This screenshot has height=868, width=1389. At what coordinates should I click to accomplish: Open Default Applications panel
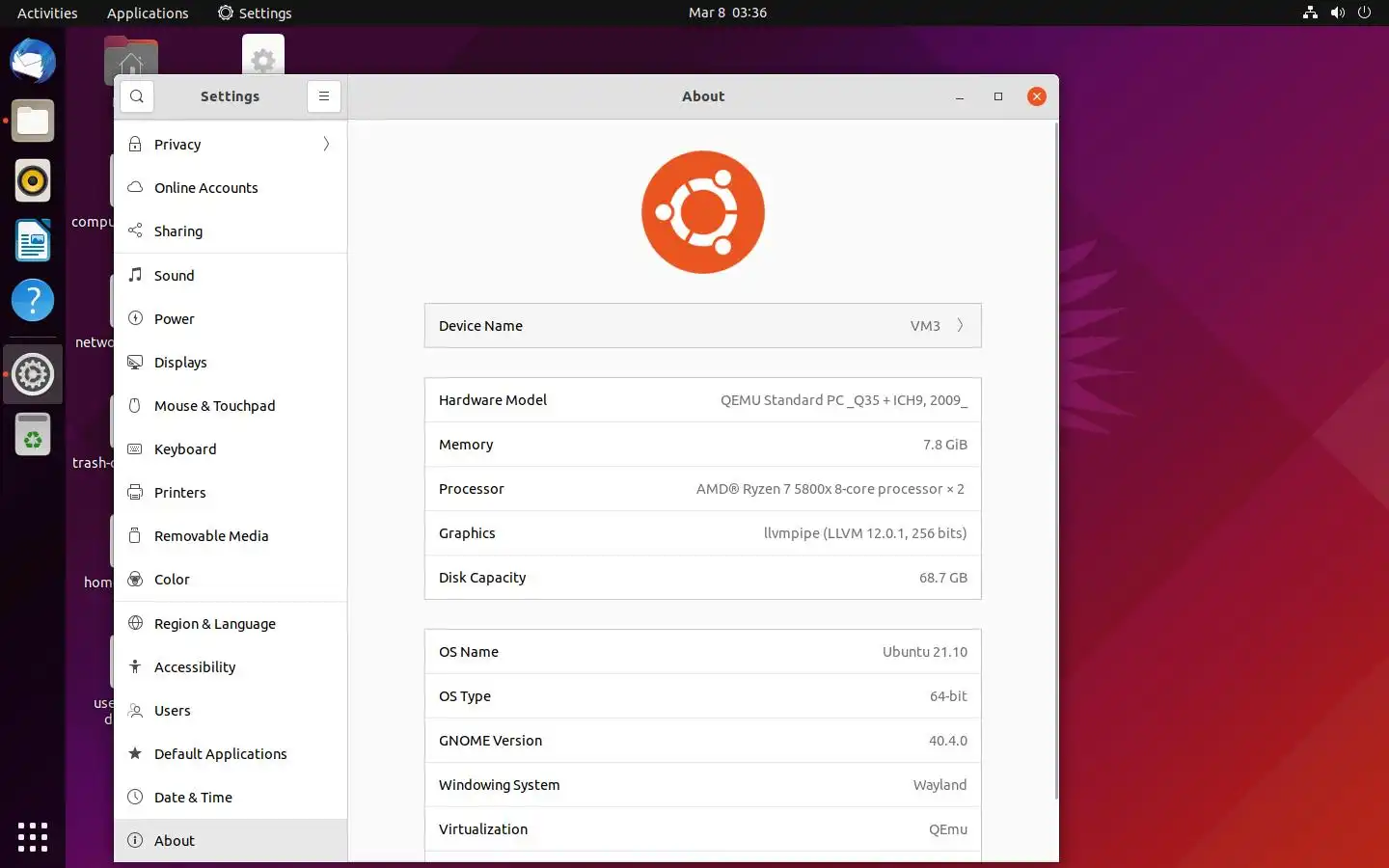coord(231,753)
